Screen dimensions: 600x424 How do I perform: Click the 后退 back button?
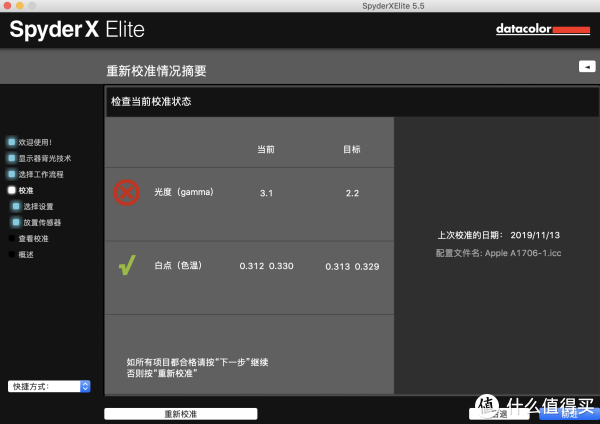coord(499,414)
